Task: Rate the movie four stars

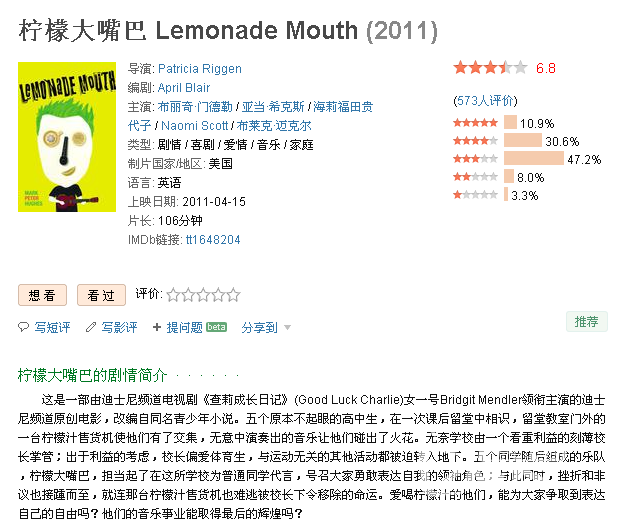Action: [219, 295]
